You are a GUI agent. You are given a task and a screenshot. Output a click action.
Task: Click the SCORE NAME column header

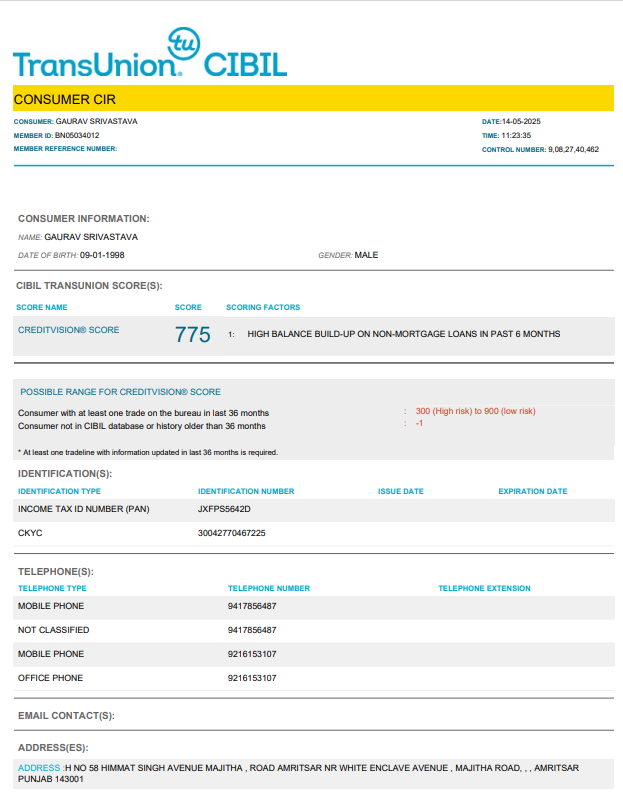[42, 307]
